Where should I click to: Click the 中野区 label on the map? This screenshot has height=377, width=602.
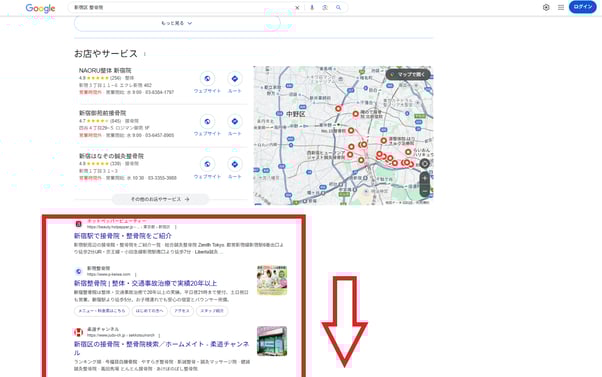tap(296, 114)
